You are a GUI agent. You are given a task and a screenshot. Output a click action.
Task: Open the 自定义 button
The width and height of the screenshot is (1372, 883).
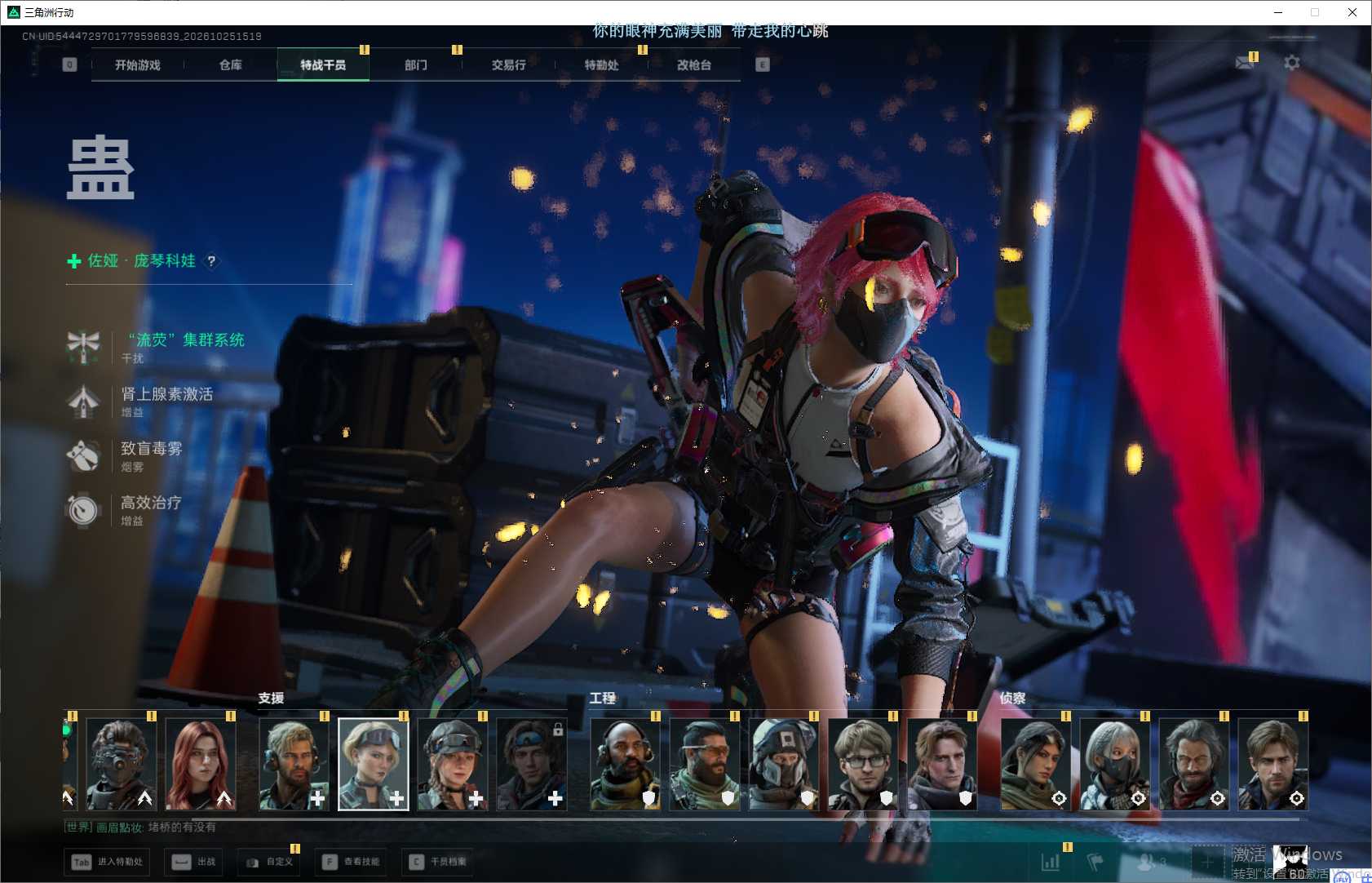(269, 862)
